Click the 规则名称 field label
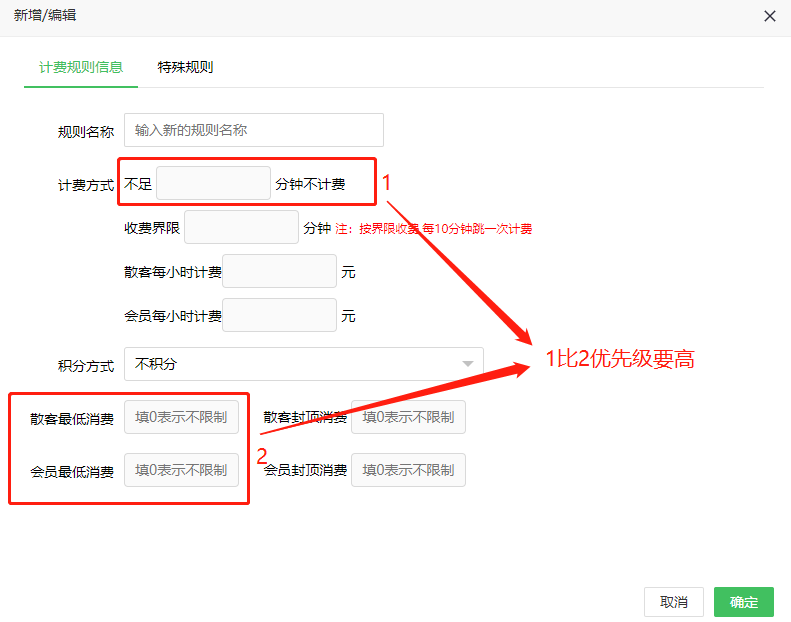This screenshot has width=791, height=622. coord(86,131)
